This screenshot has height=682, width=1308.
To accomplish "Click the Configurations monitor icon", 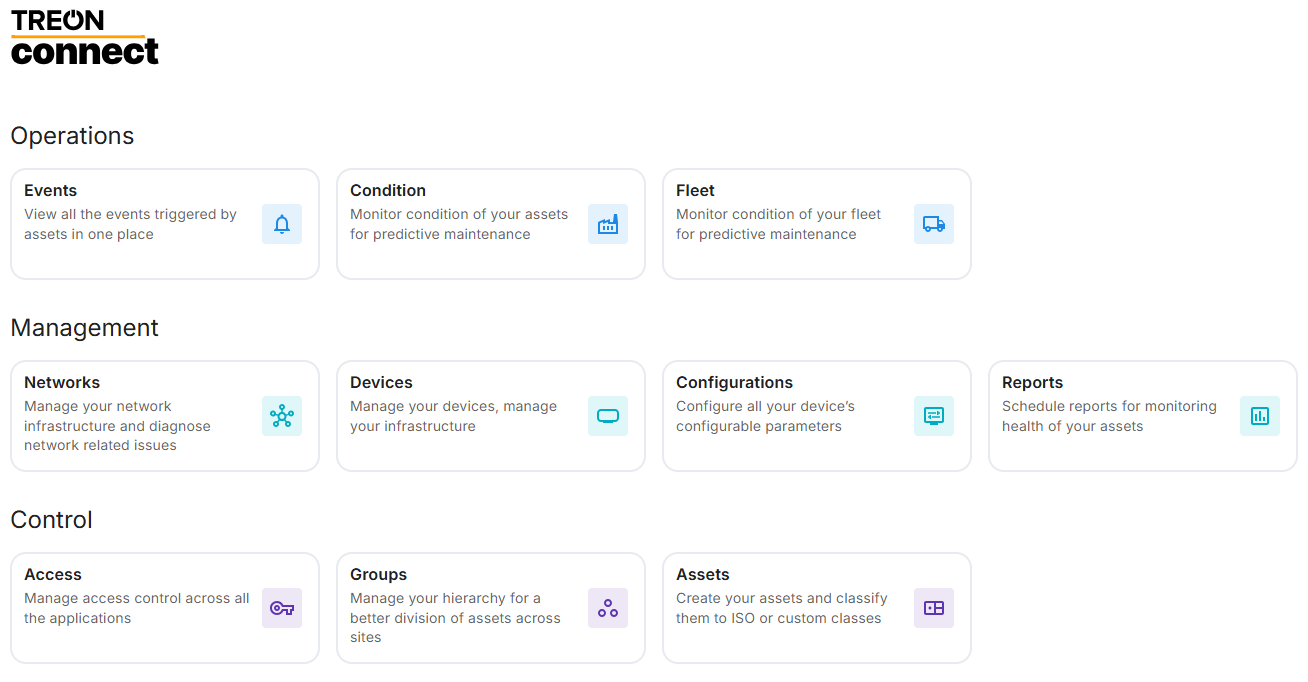I will 934,416.
